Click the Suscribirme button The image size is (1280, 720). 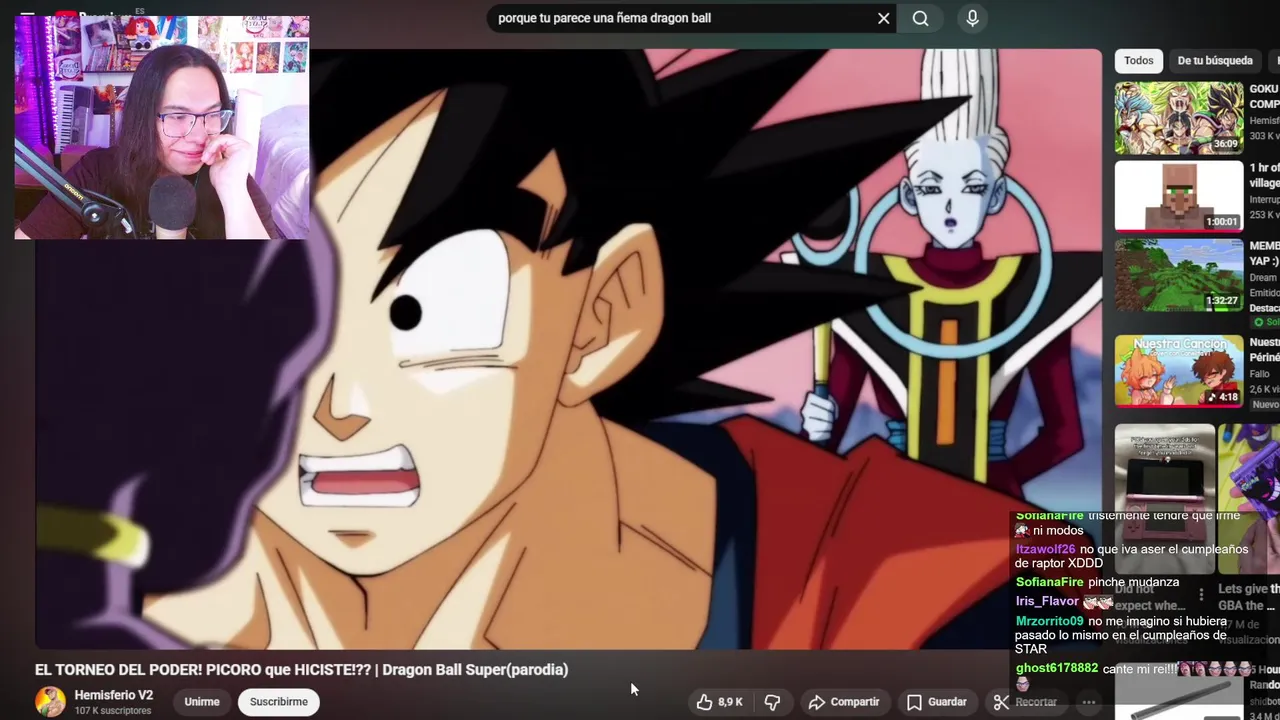[x=279, y=702]
